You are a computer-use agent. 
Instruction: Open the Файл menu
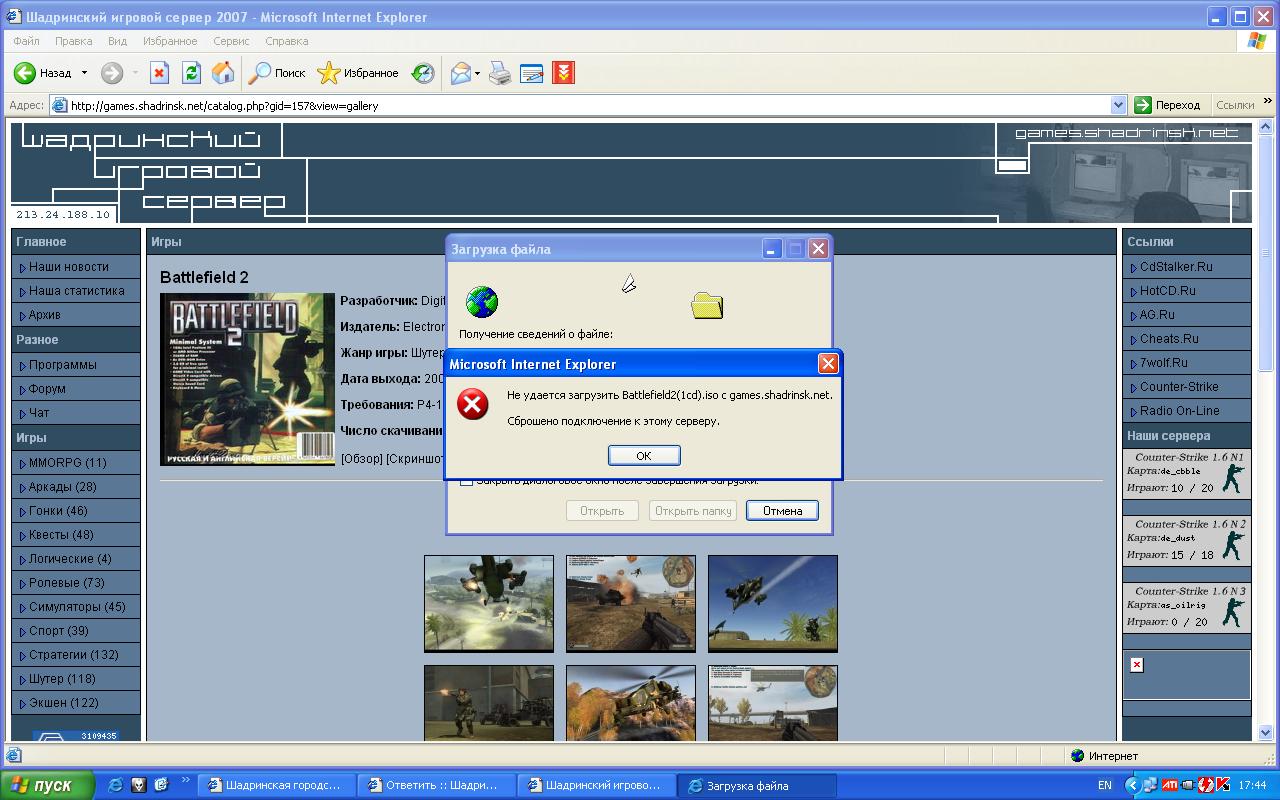click(27, 41)
